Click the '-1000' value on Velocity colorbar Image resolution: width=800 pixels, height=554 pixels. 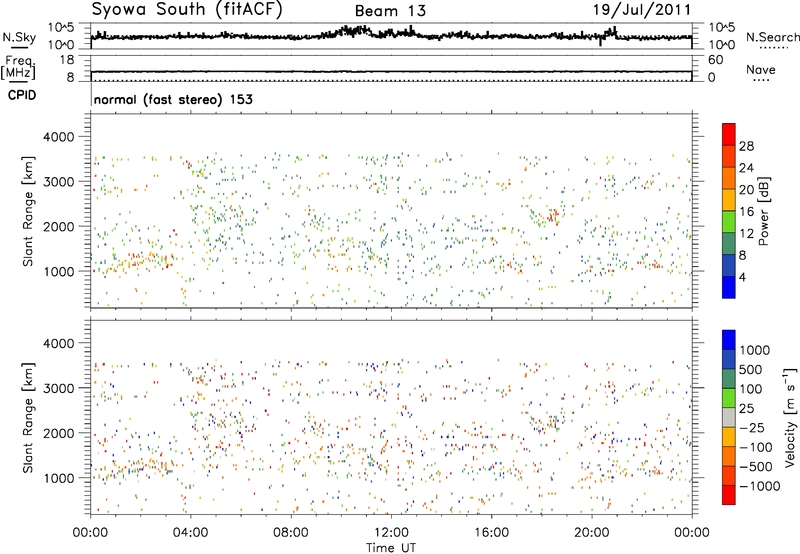tap(759, 486)
